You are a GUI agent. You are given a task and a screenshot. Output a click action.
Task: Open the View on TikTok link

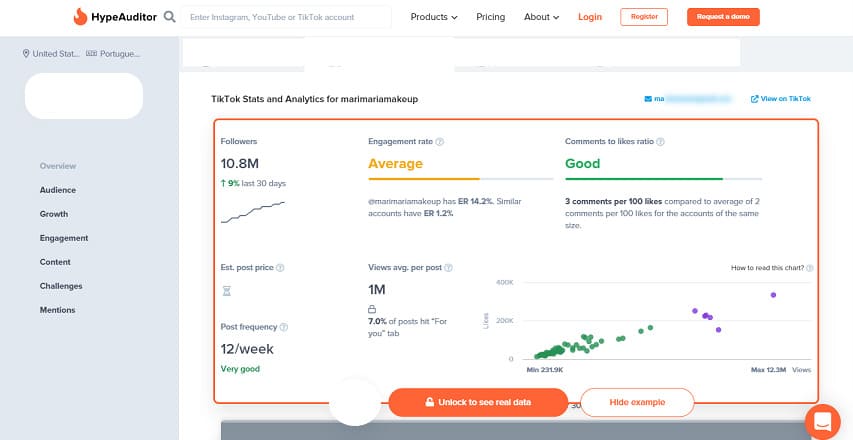780,99
